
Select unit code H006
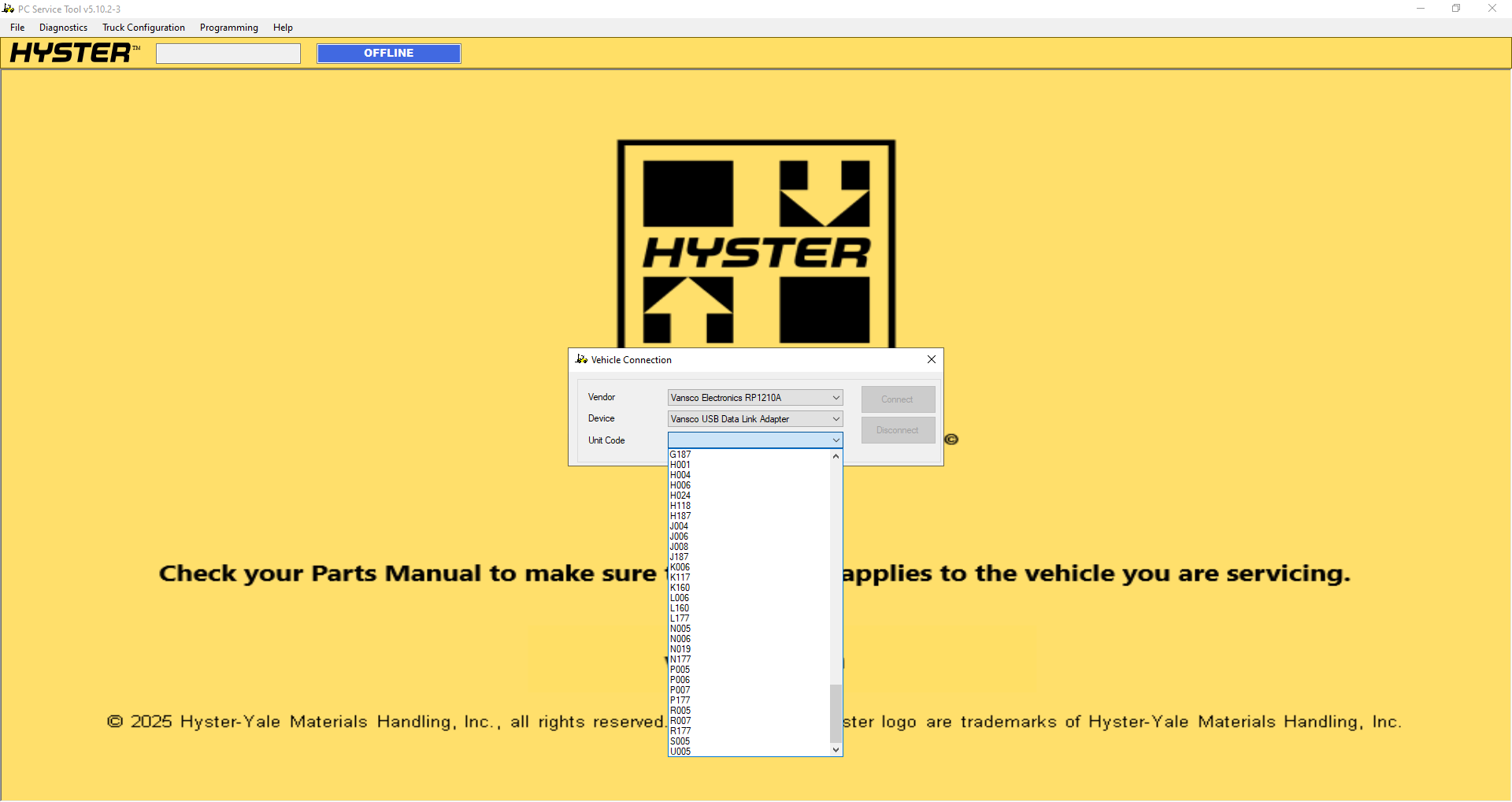[749, 485]
